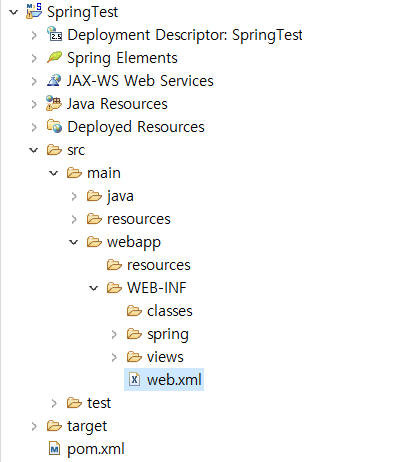Collapse the WEB-INF folder
The width and height of the screenshot is (403, 462).
click(x=94, y=288)
